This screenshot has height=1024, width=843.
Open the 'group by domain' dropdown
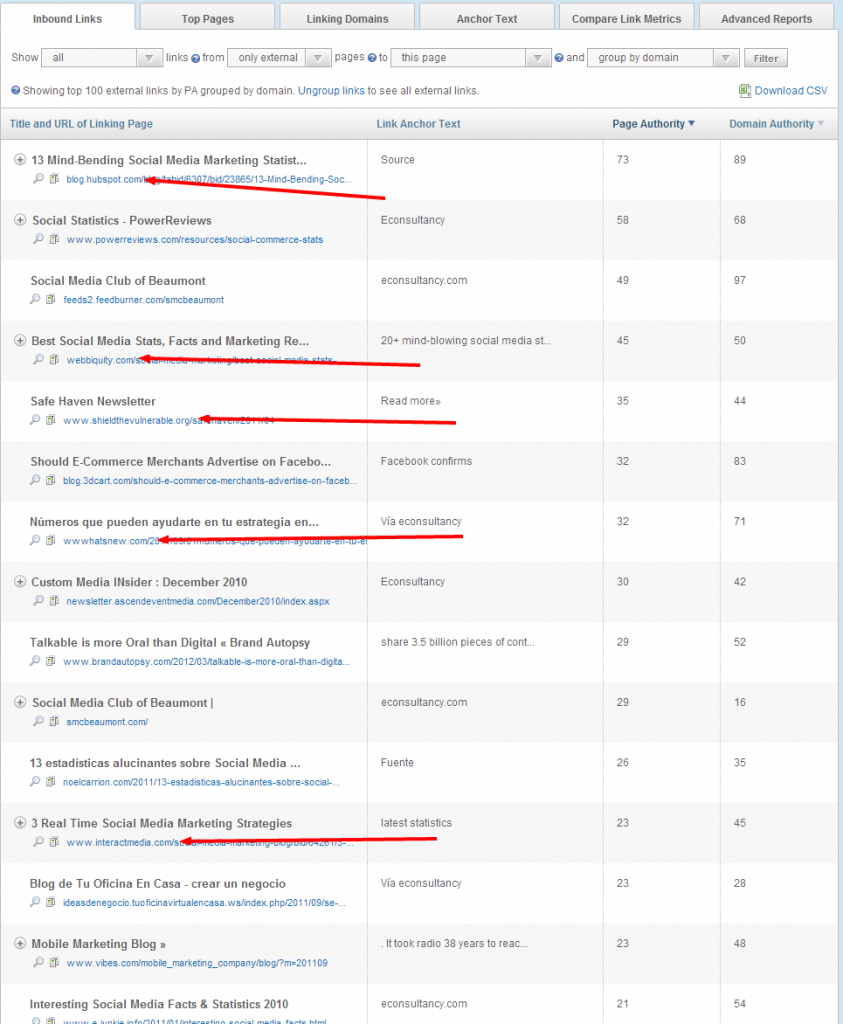(x=663, y=58)
